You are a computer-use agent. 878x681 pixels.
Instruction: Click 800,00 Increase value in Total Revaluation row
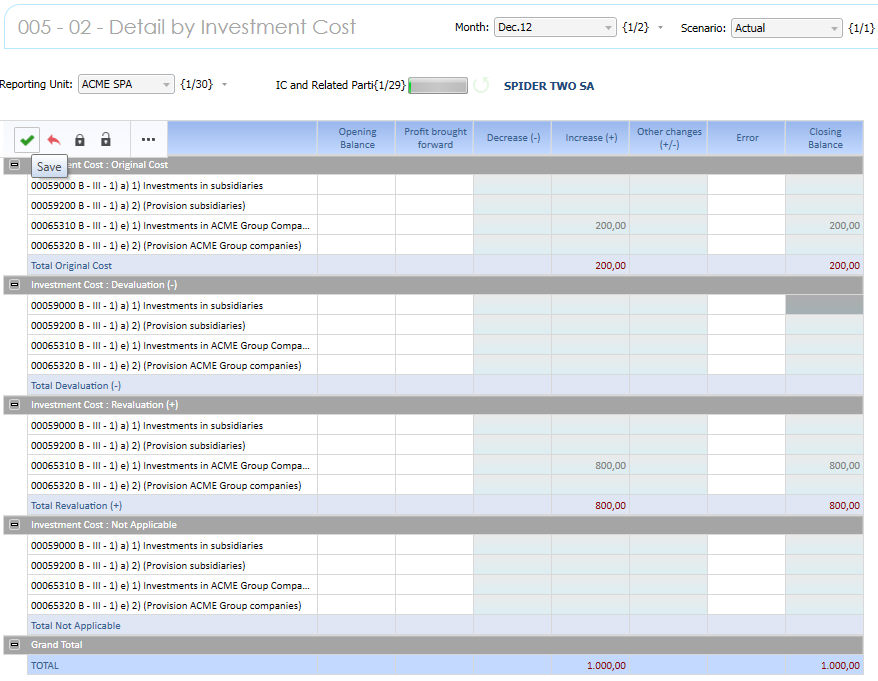pos(610,505)
